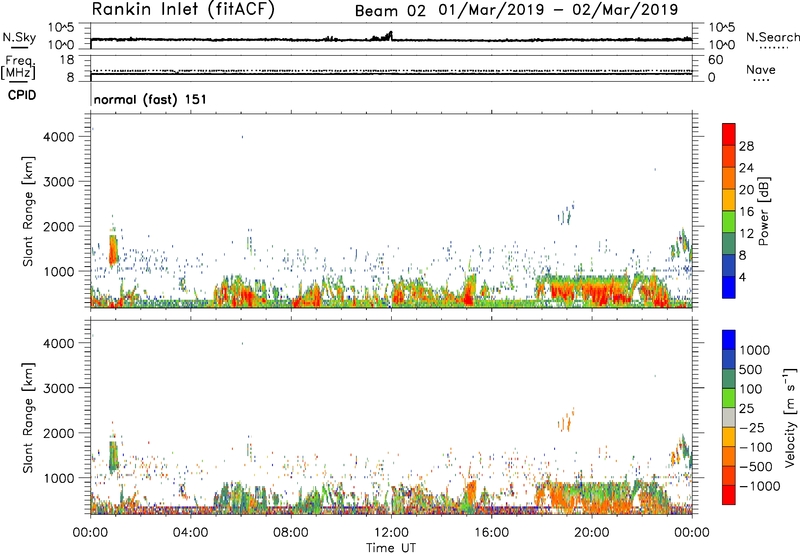Click the '60' tick of Nave axis

[715, 60]
